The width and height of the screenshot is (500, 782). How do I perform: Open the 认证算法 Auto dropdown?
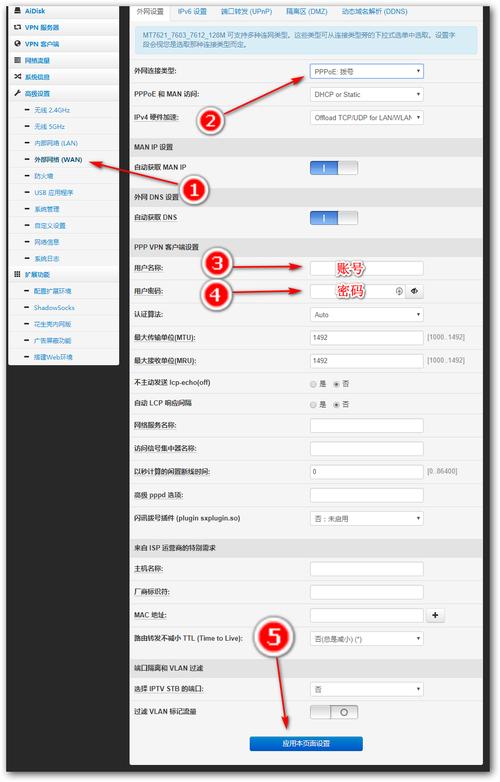(366, 315)
